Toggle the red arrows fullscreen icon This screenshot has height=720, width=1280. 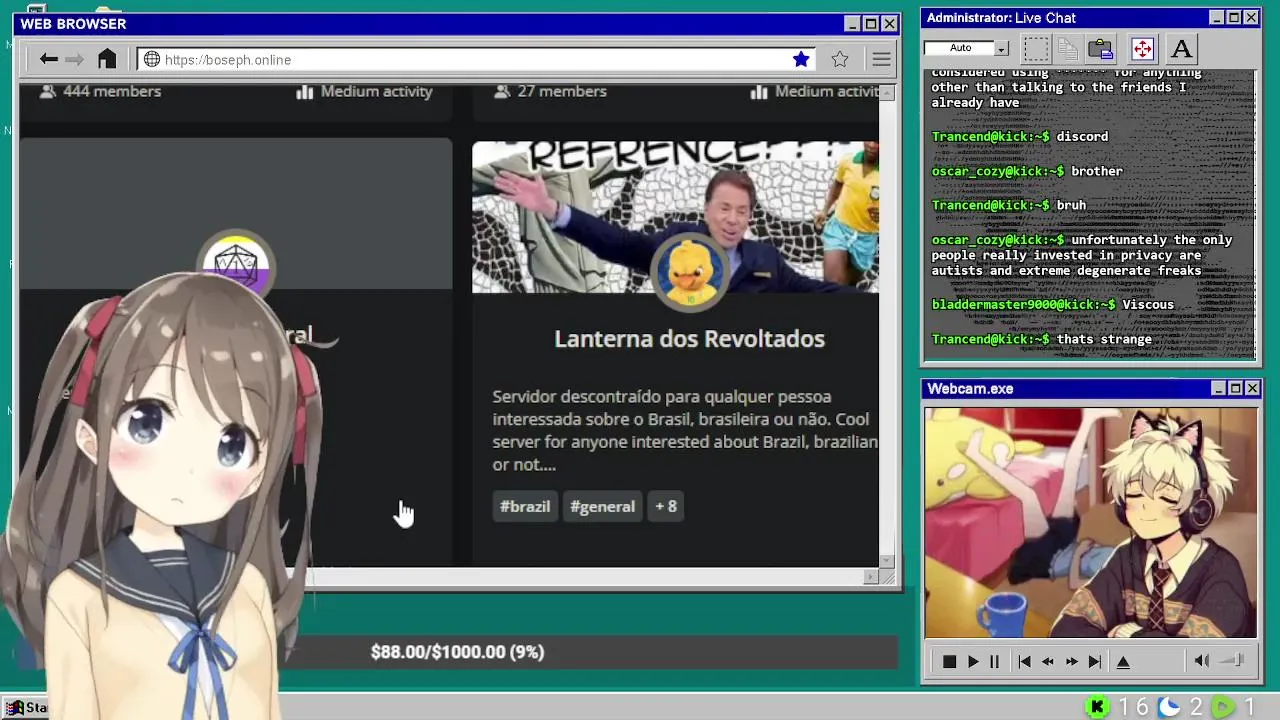[x=1142, y=48]
